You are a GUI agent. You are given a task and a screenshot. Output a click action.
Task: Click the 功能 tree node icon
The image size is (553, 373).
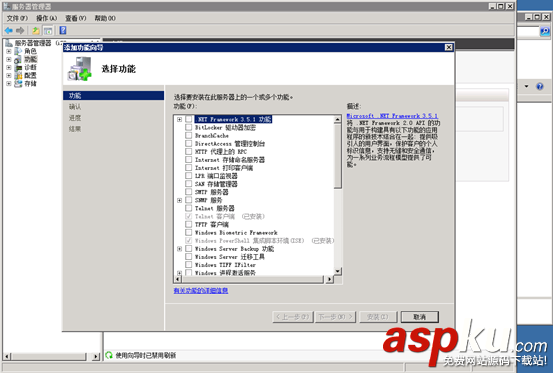(18, 59)
